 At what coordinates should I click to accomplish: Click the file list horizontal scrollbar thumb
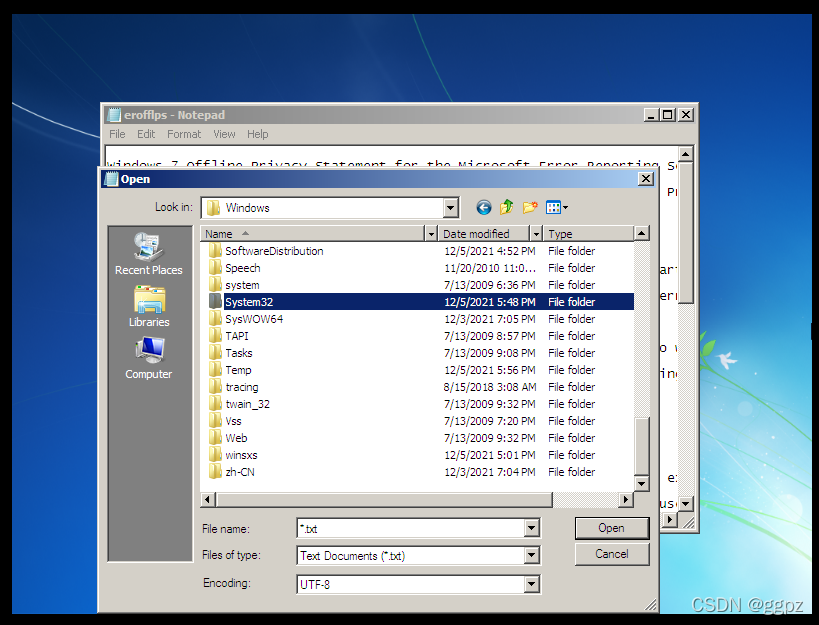point(384,500)
